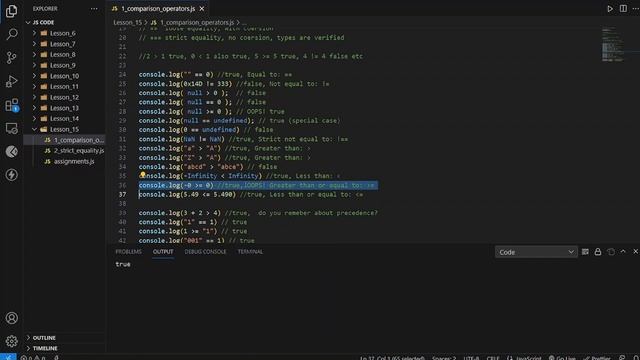Open the Extensions view
This screenshot has width=640, height=360.
coord(11,105)
